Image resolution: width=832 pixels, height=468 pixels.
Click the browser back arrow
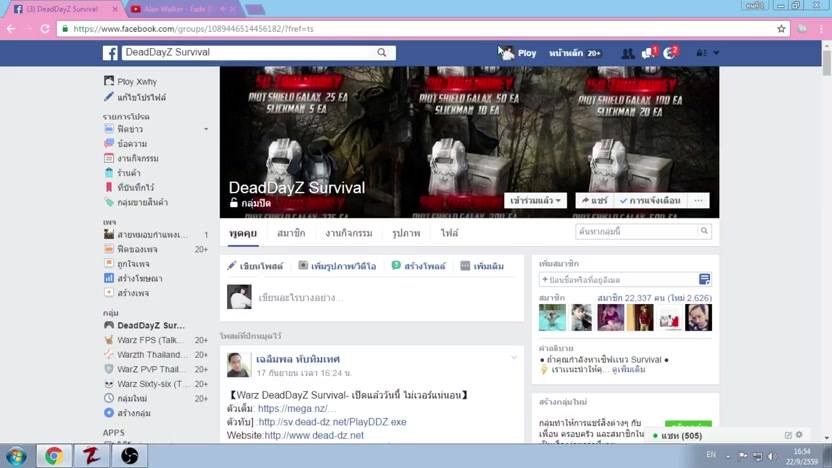(11, 29)
